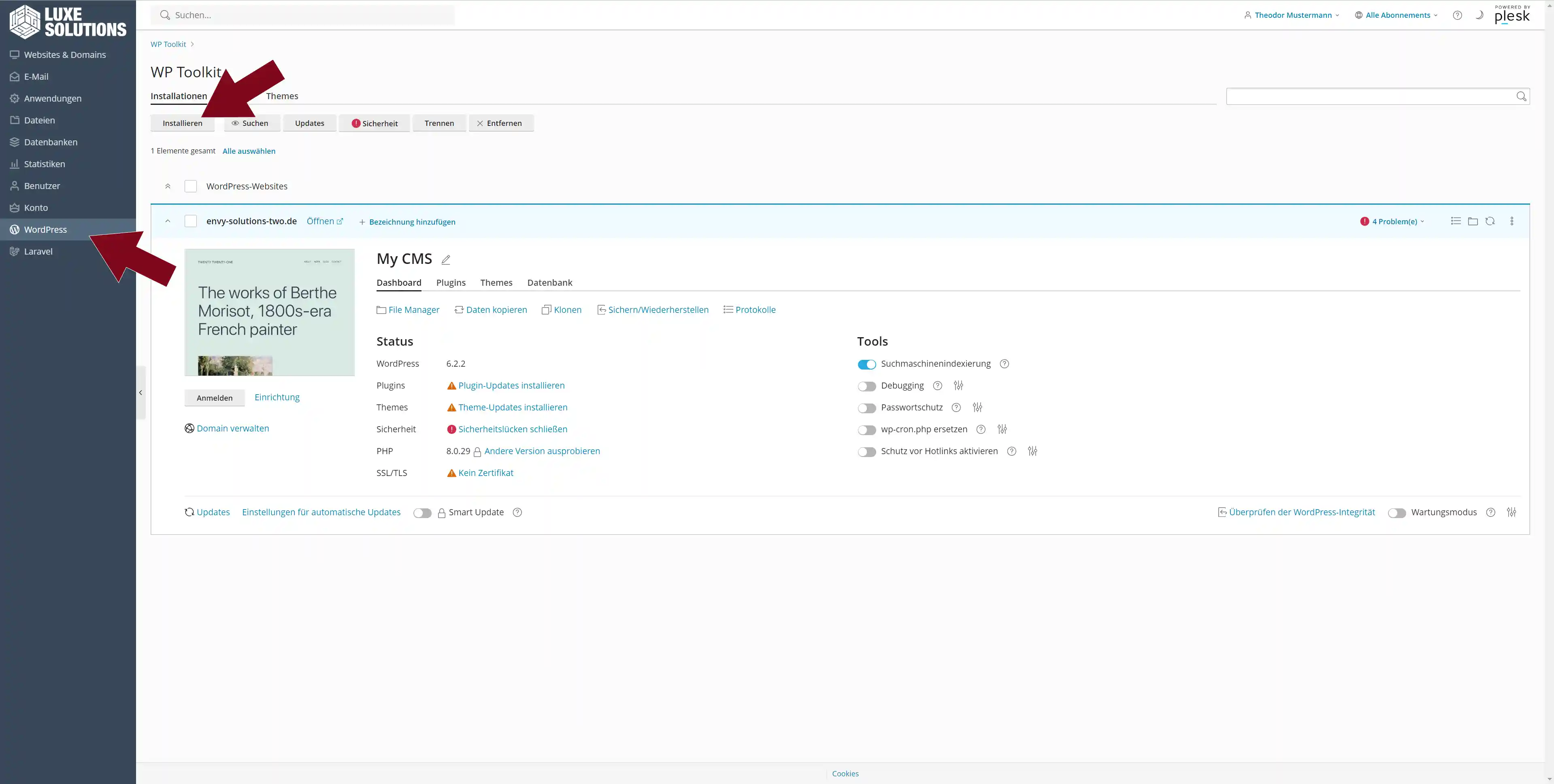
Task: Show help for wp-cron.php ersetzen
Action: [981, 429]
